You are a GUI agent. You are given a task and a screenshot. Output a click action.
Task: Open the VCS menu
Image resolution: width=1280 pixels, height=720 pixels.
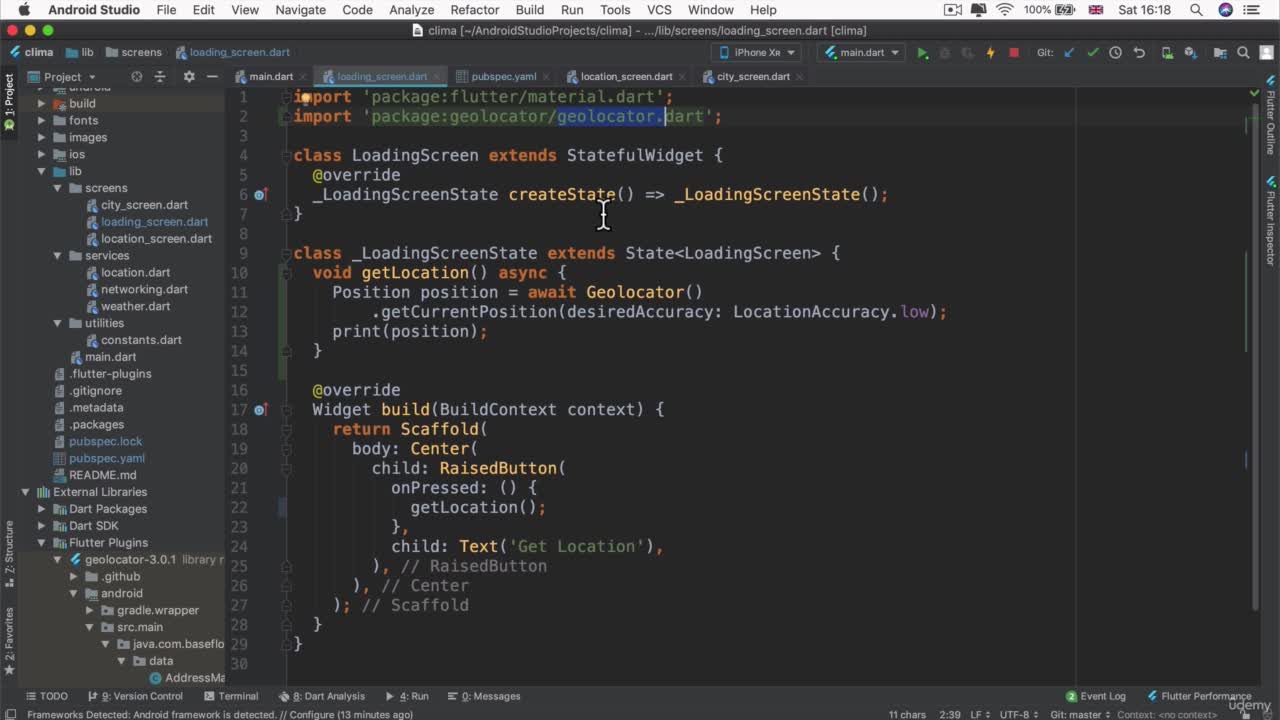tap(659, 10)
